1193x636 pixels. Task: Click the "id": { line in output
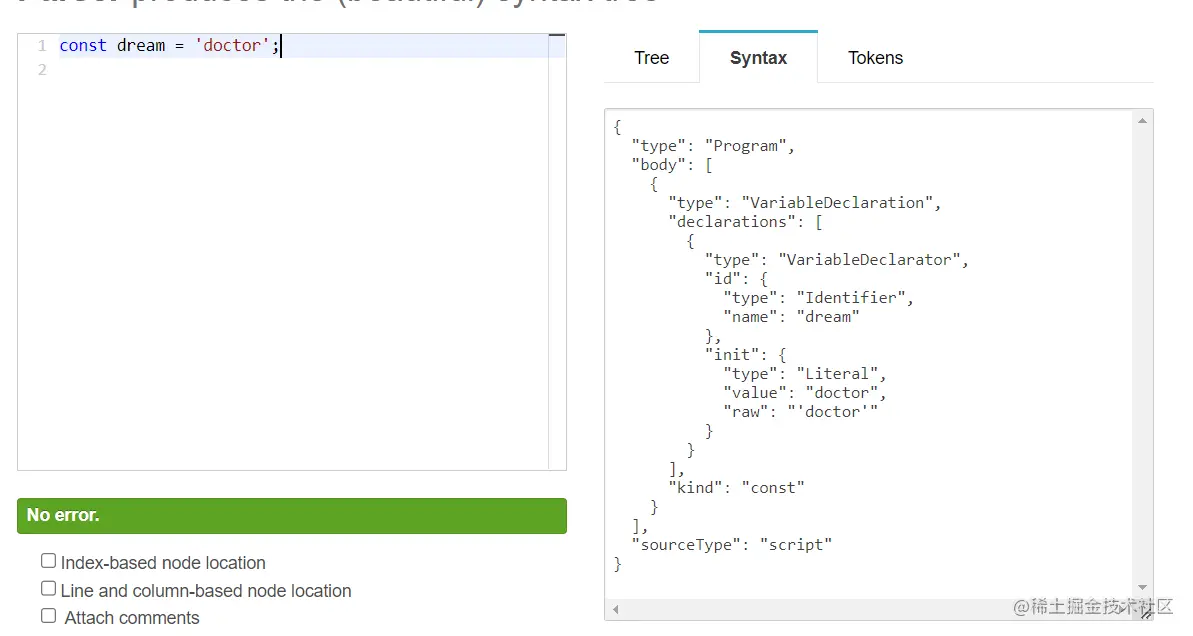pos(736,279)
